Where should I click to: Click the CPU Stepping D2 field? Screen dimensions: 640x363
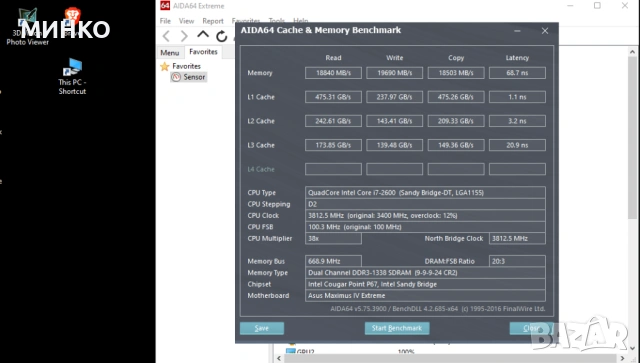point(425,204)
